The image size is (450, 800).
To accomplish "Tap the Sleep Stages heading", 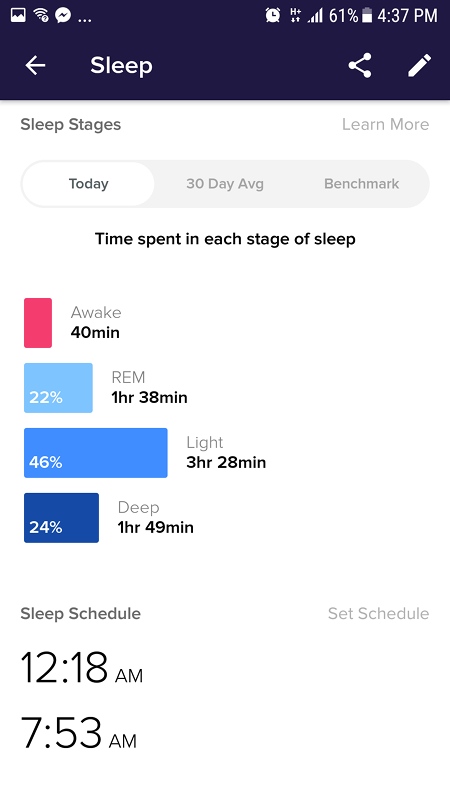I will coord(70,124).
